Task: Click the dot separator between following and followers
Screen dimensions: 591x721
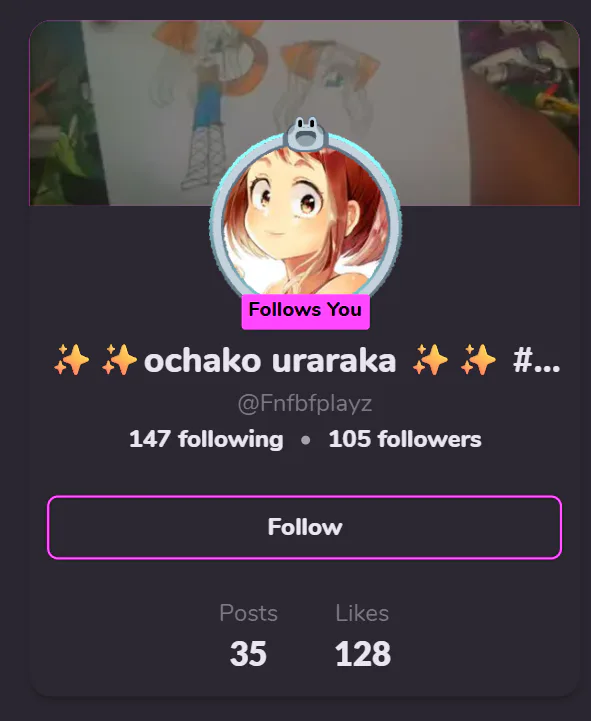Action: 305,440
